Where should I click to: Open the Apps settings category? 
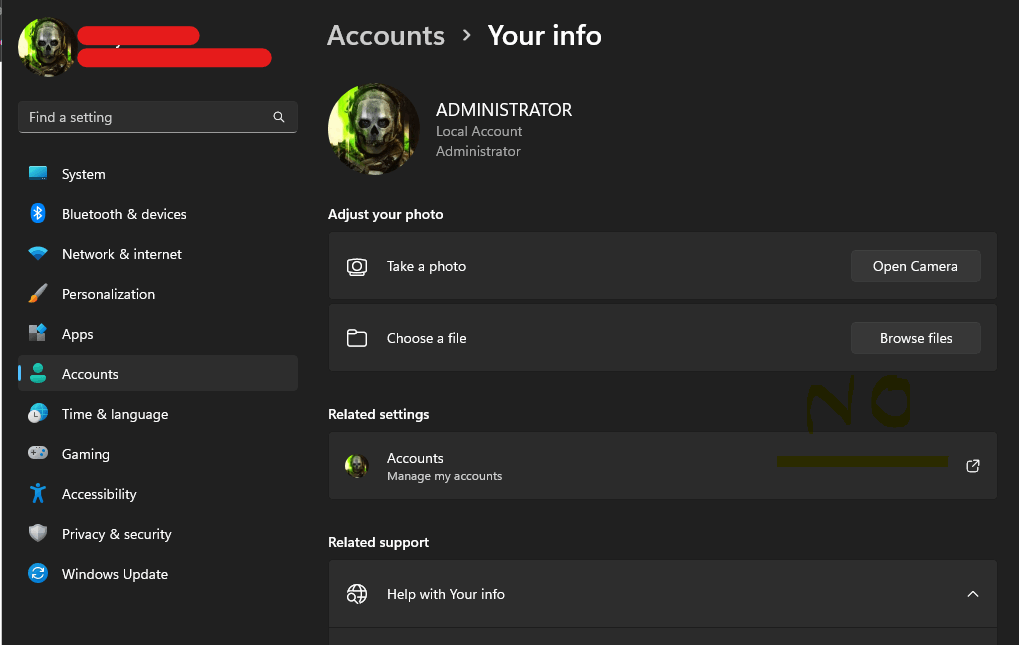point(158,334)
